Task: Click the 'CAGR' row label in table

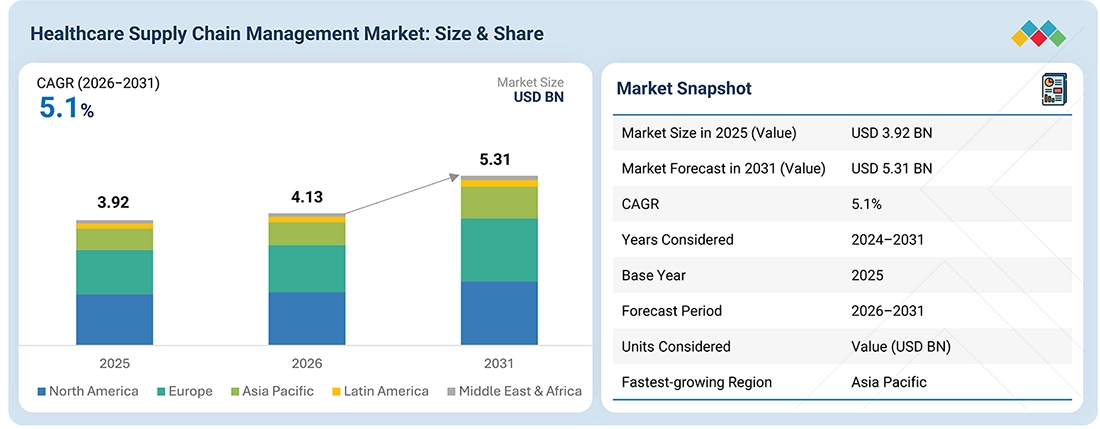Action: [x=639, y=204]
